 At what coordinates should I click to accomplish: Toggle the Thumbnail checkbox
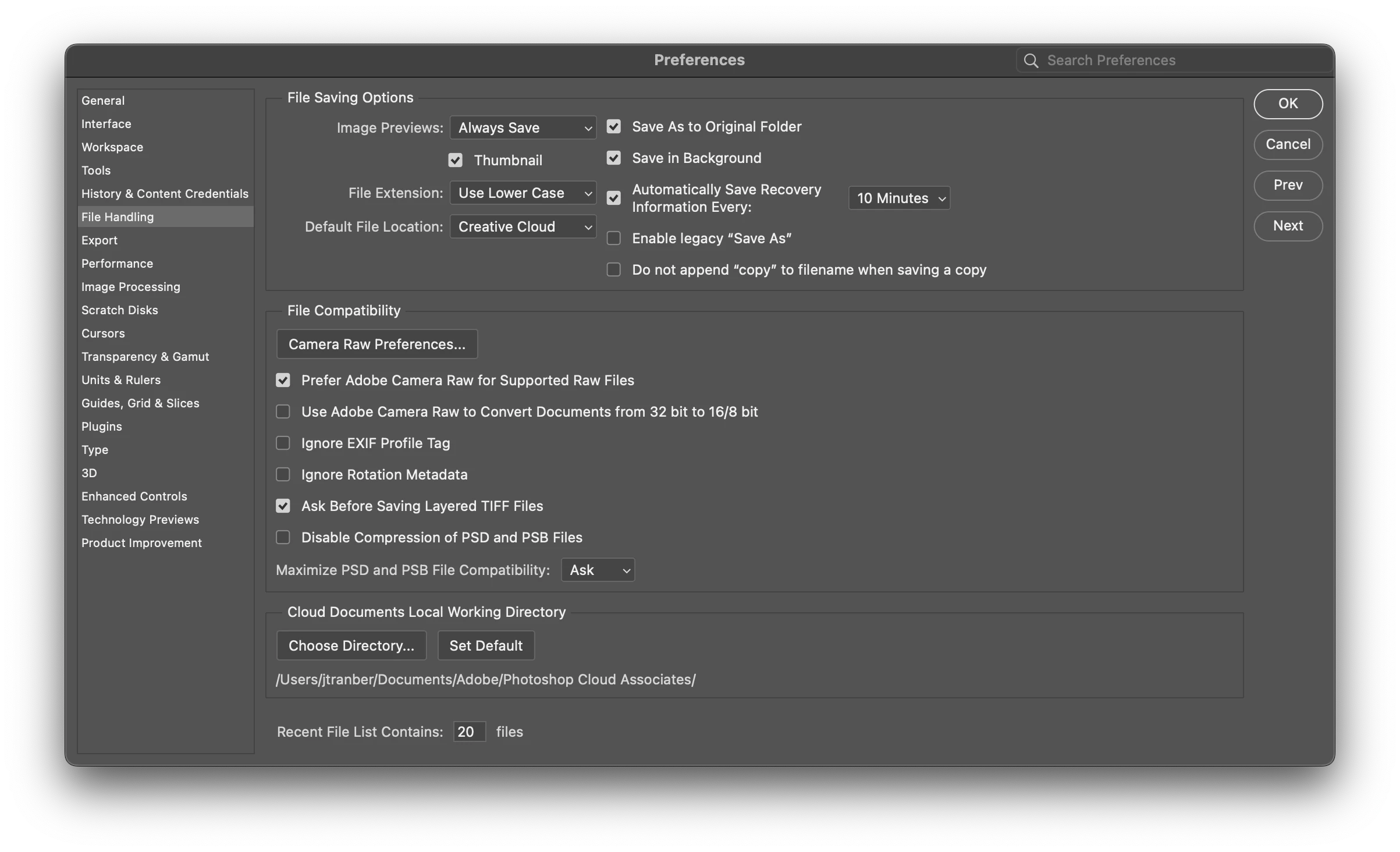(455, 160)
